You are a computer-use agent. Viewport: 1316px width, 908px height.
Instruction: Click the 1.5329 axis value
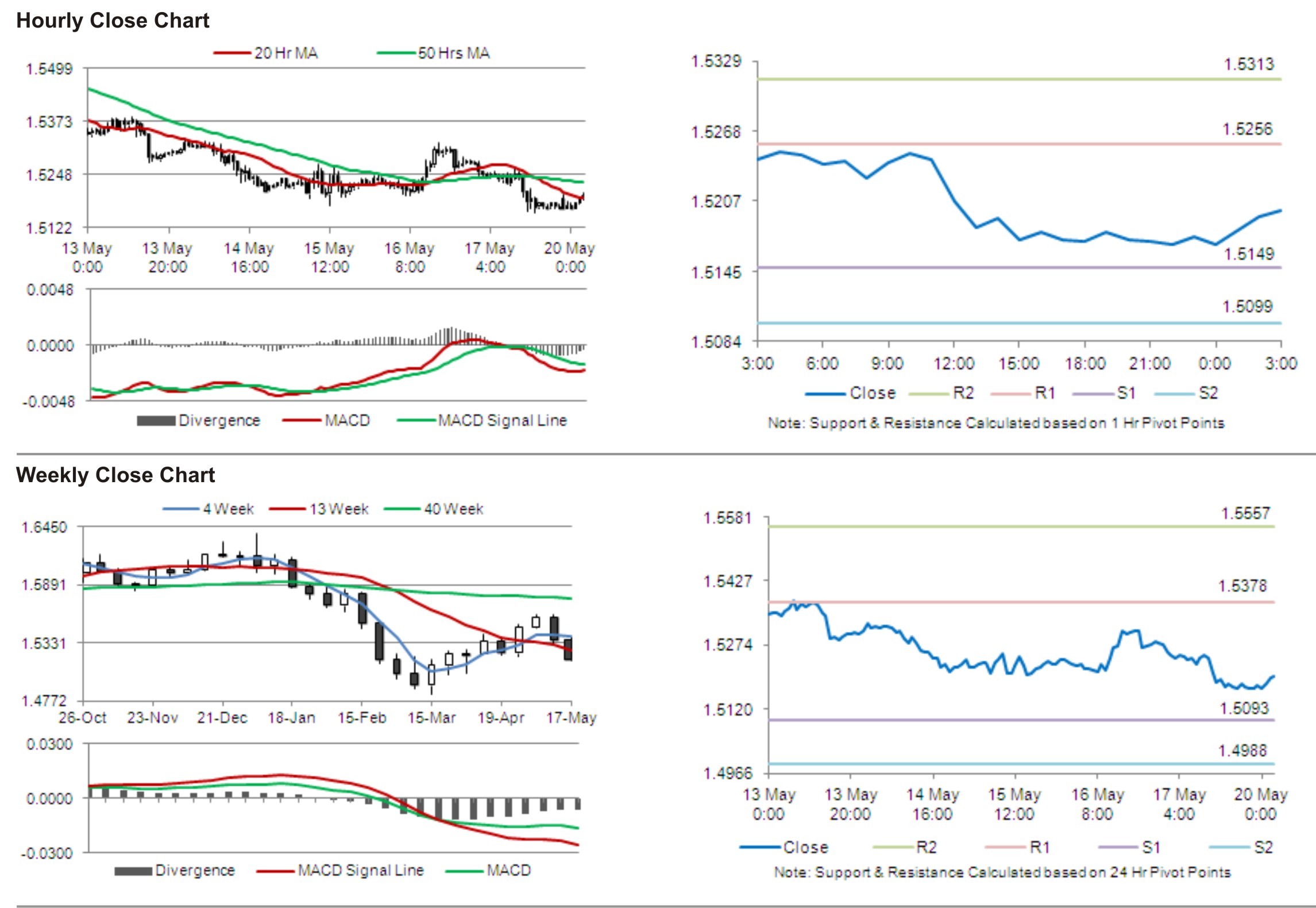point(716,61)
